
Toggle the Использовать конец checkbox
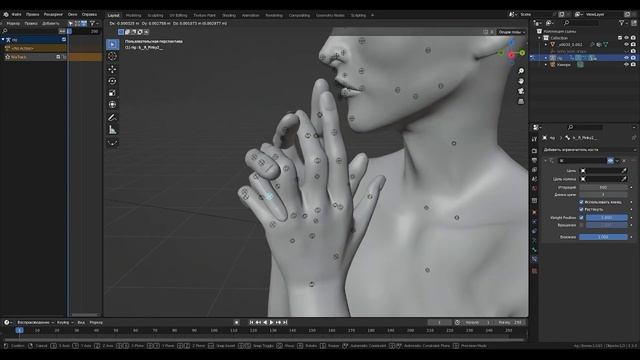(x=581, y=202)
